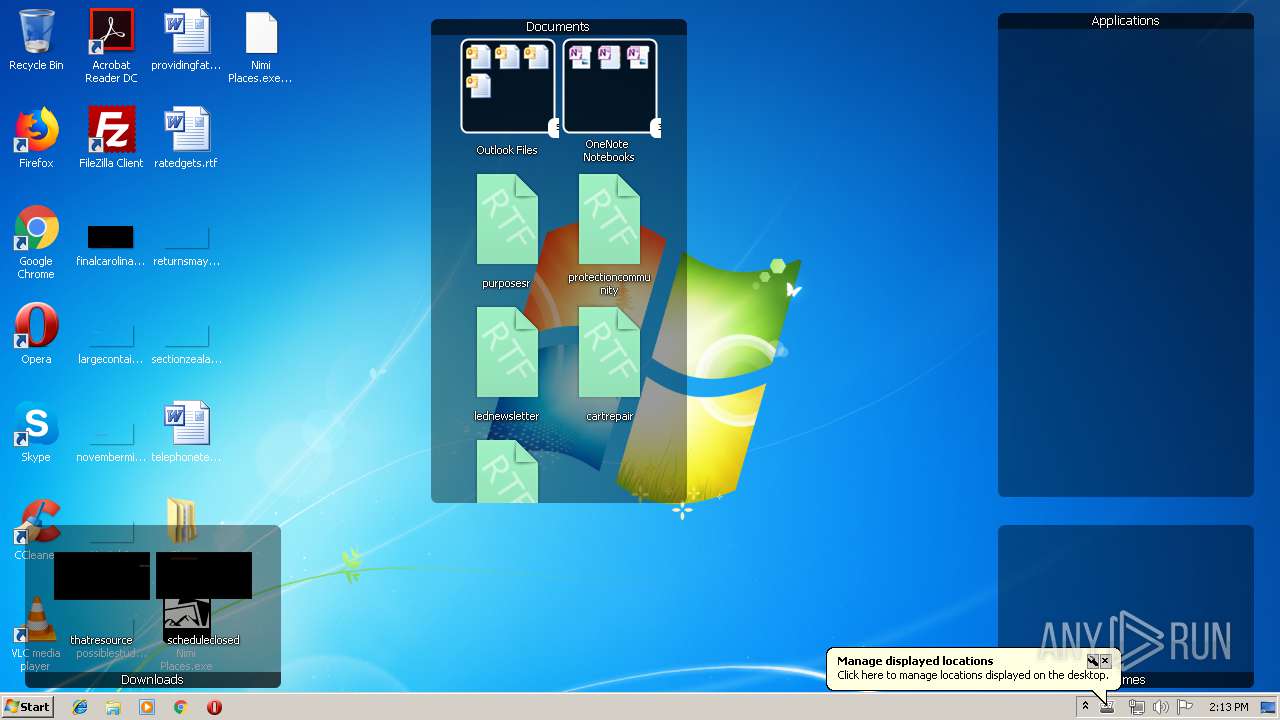Select the largecontai desktop file
1280x720 pixels.
(111, 344)
